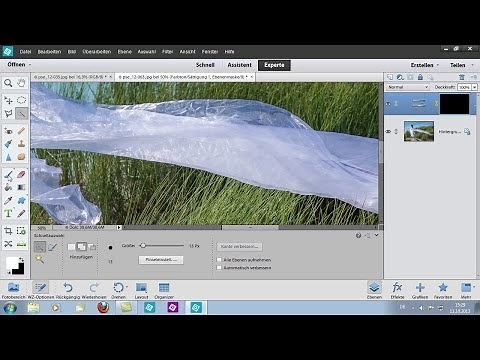Toggle visibility of the Hintergrund layer

(388, 132)
